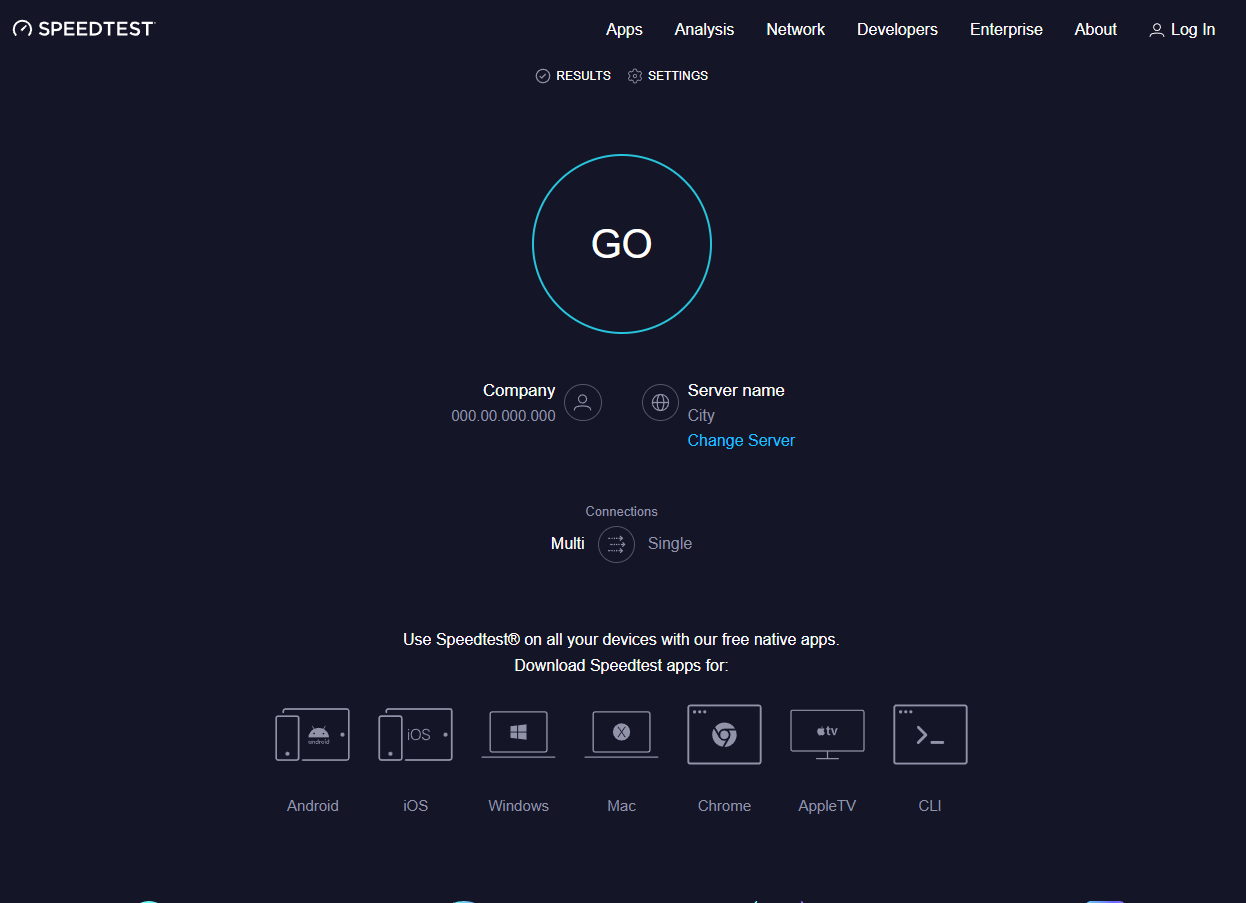
Task: Click the Windows label
Action: pyautogui.click(x=518, y=806)
